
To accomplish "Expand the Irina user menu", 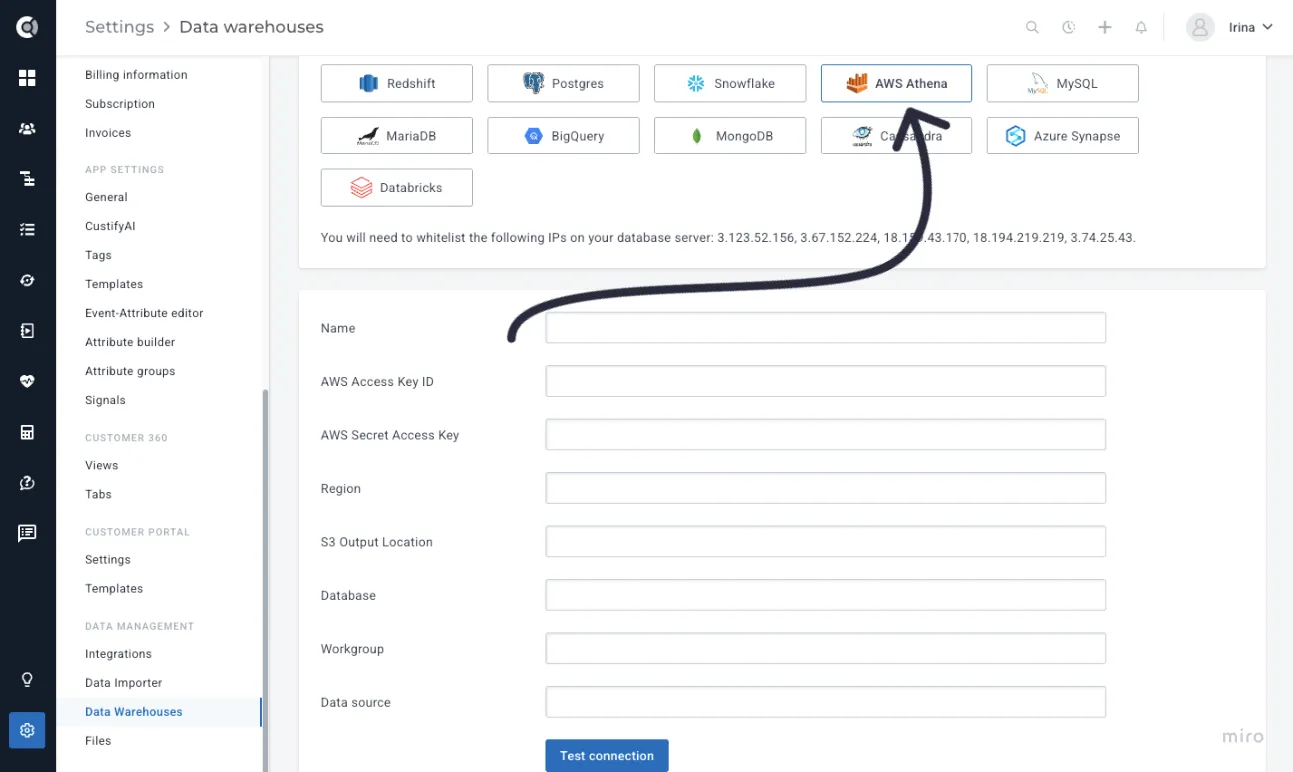I will pyautogui.click(x=1250, y=27).
